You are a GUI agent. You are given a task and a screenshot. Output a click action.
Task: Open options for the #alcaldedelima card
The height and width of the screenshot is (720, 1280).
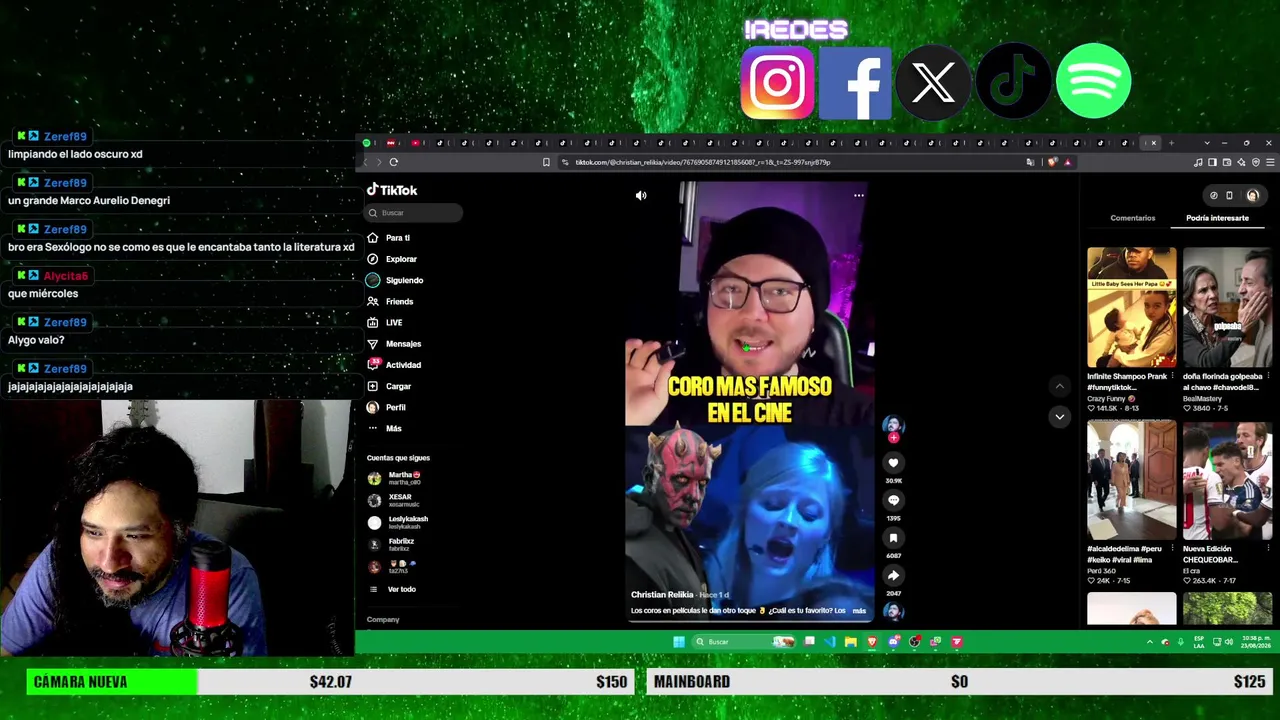click(1173, 549)
